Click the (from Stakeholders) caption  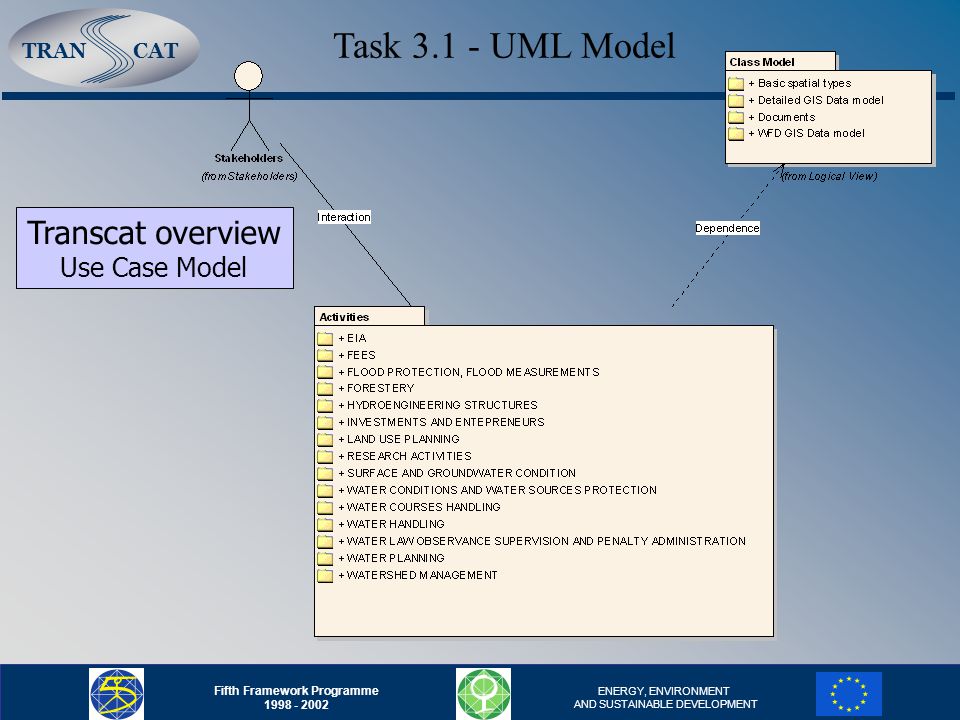(x=249, y=176)
